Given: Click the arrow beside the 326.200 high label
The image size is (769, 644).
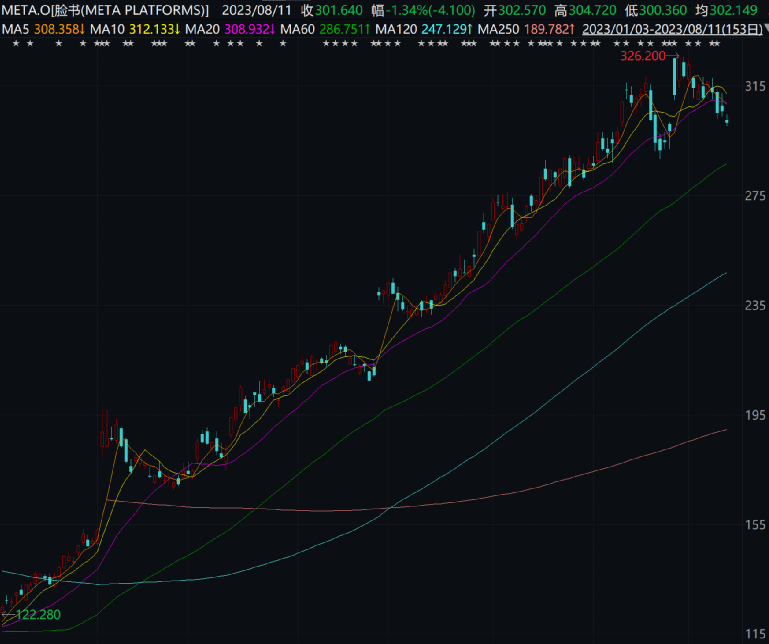Looking at the screenshot, I should [x=674, y=57].
